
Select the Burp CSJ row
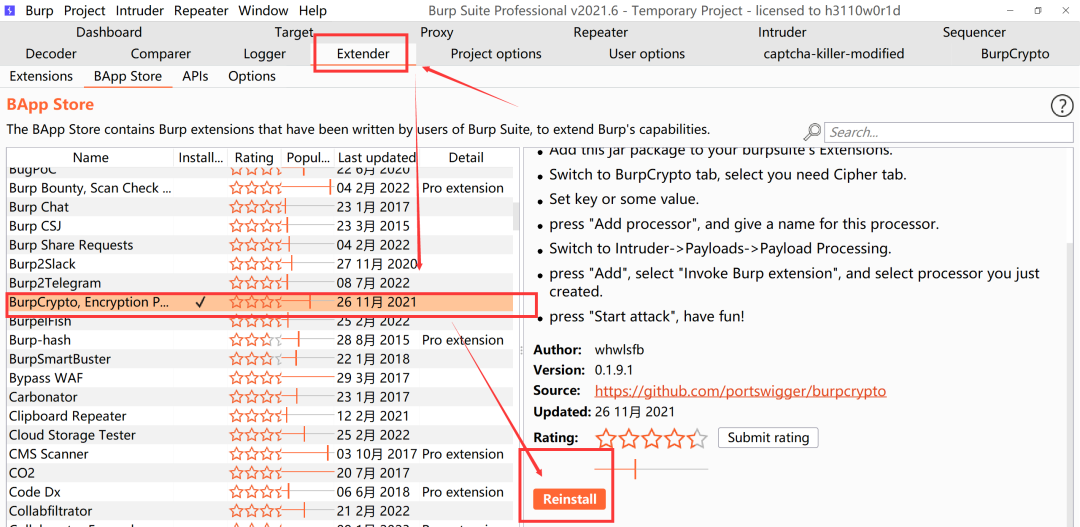click(x=260, y=227)
